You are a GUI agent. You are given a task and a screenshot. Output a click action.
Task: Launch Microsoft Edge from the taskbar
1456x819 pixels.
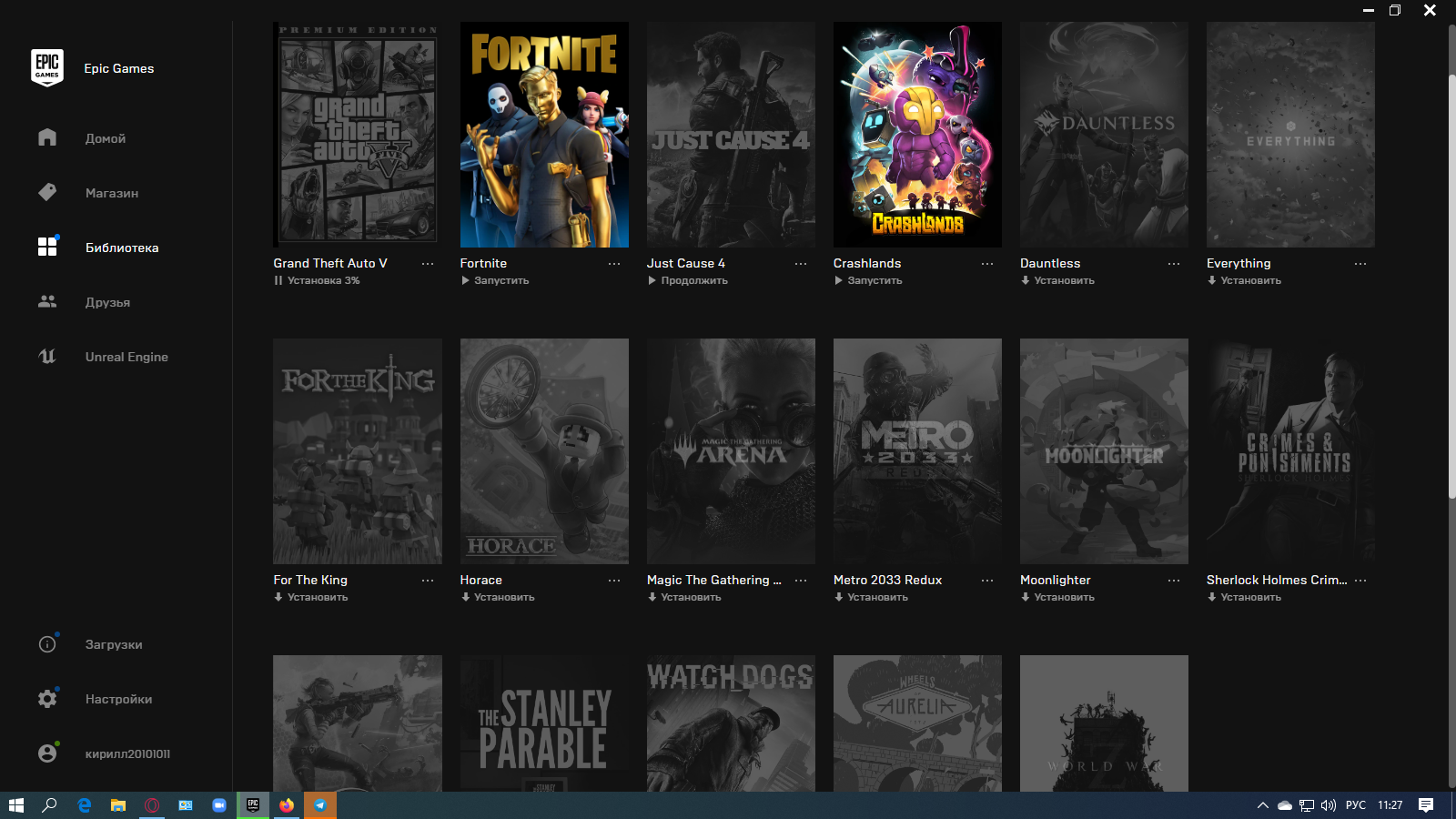pos(84,805)
